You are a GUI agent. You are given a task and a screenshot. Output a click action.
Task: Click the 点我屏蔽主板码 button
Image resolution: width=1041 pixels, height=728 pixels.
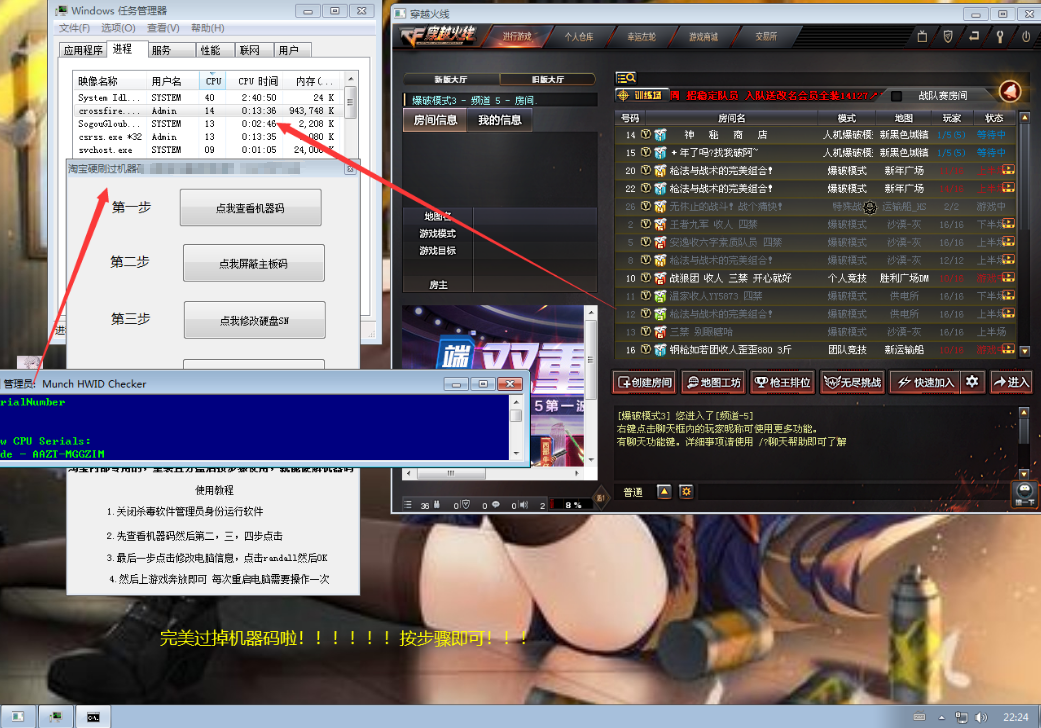[254, 263]
